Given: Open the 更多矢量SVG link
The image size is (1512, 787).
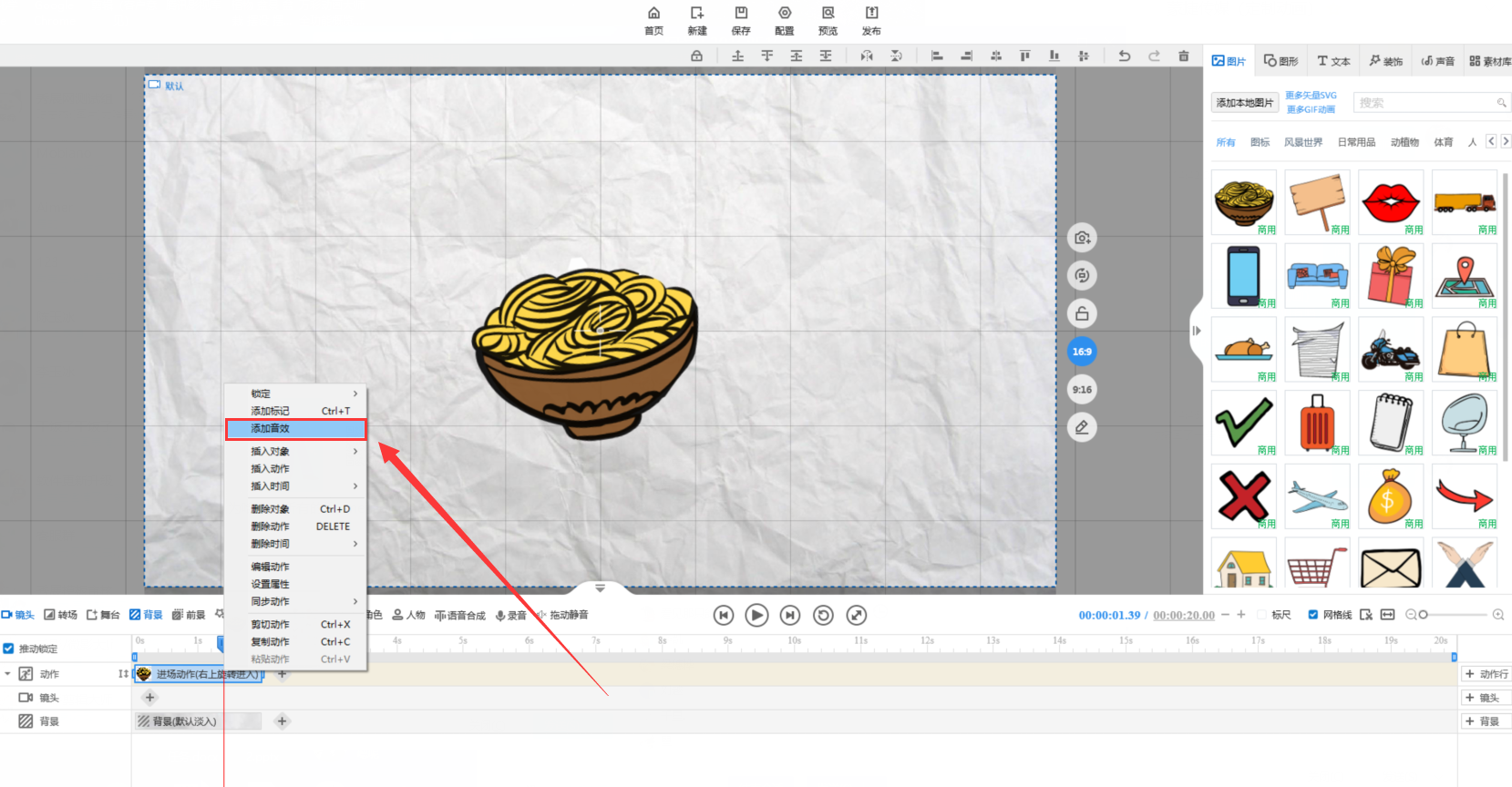Looking at the screenshot, I should (x=1311, y=95).
